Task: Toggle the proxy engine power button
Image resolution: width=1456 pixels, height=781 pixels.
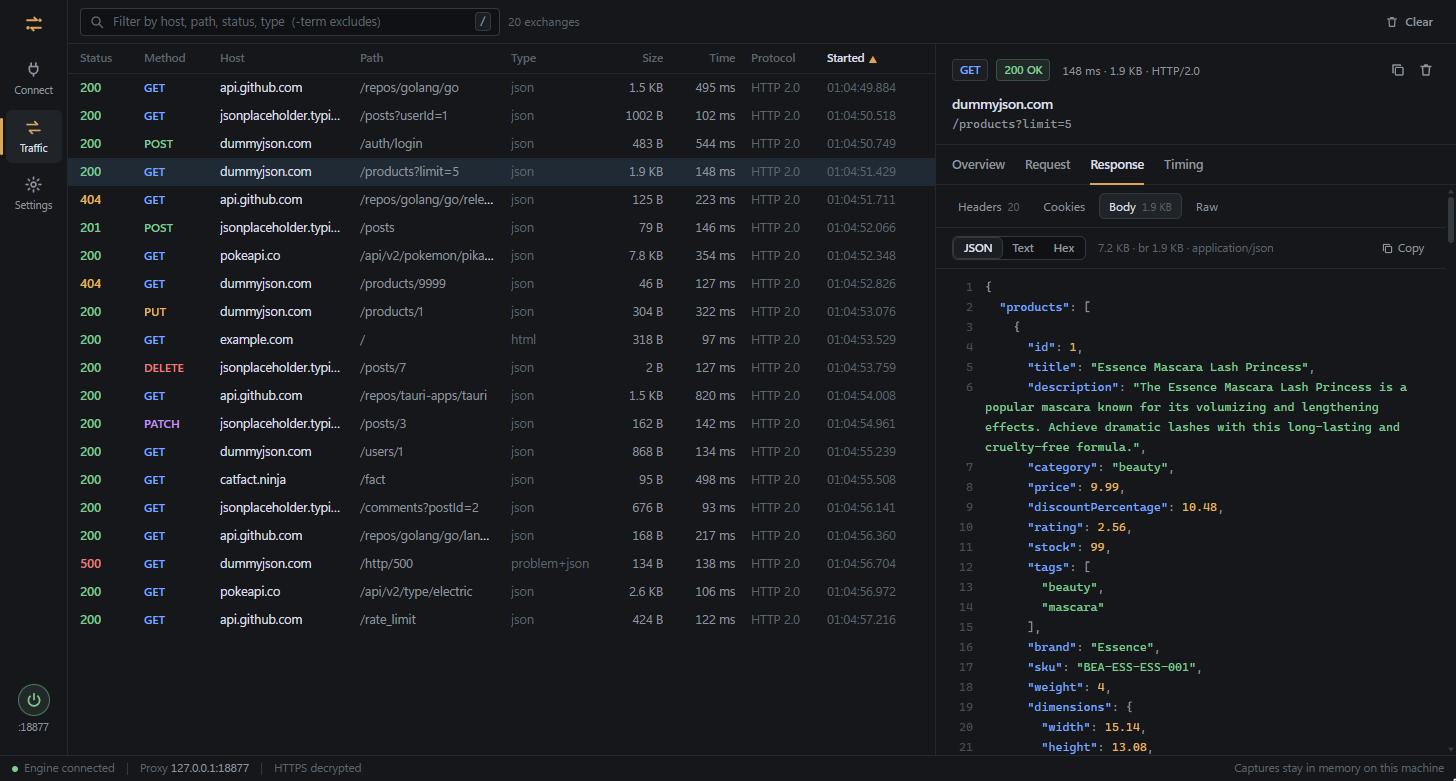Action: 34,700
